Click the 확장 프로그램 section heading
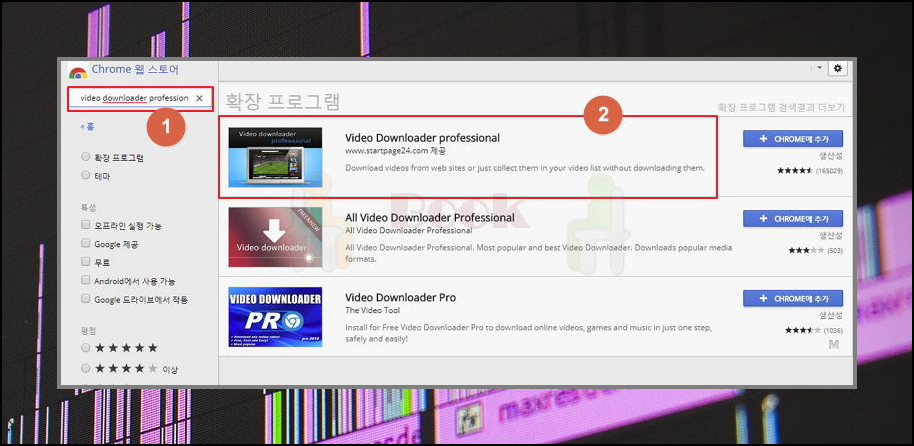 tap(283, 102)
